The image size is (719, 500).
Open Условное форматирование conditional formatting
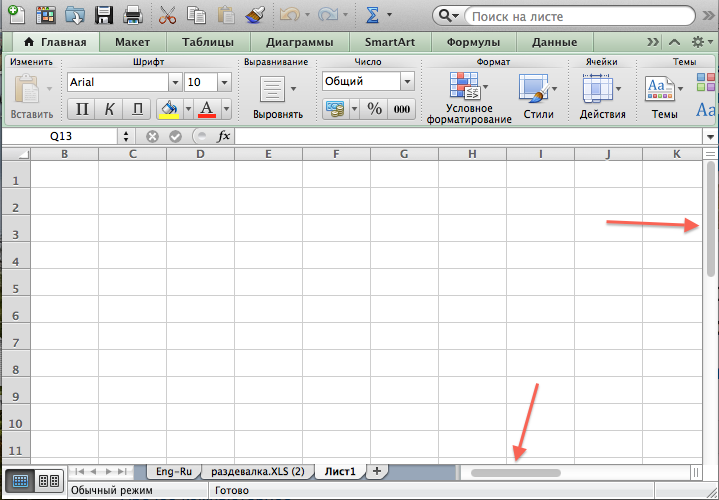click(469, 97)
